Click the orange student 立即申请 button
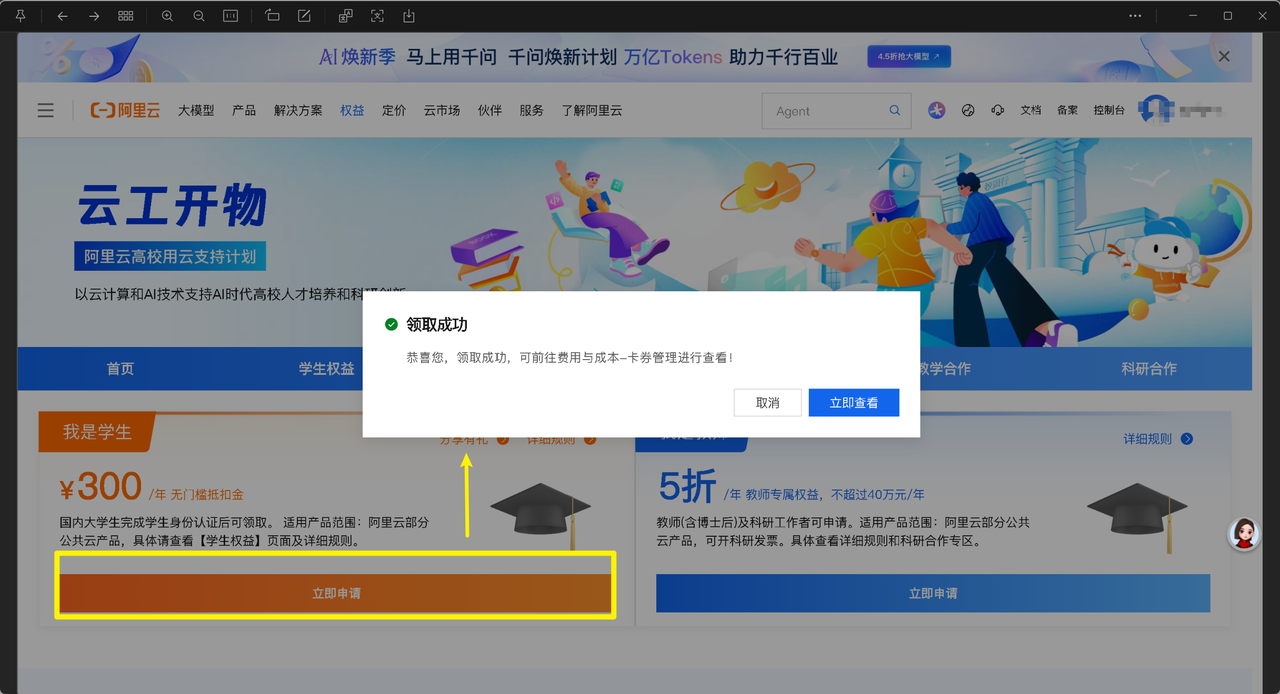Viewport: 1280px width, 694px height. 336,593
